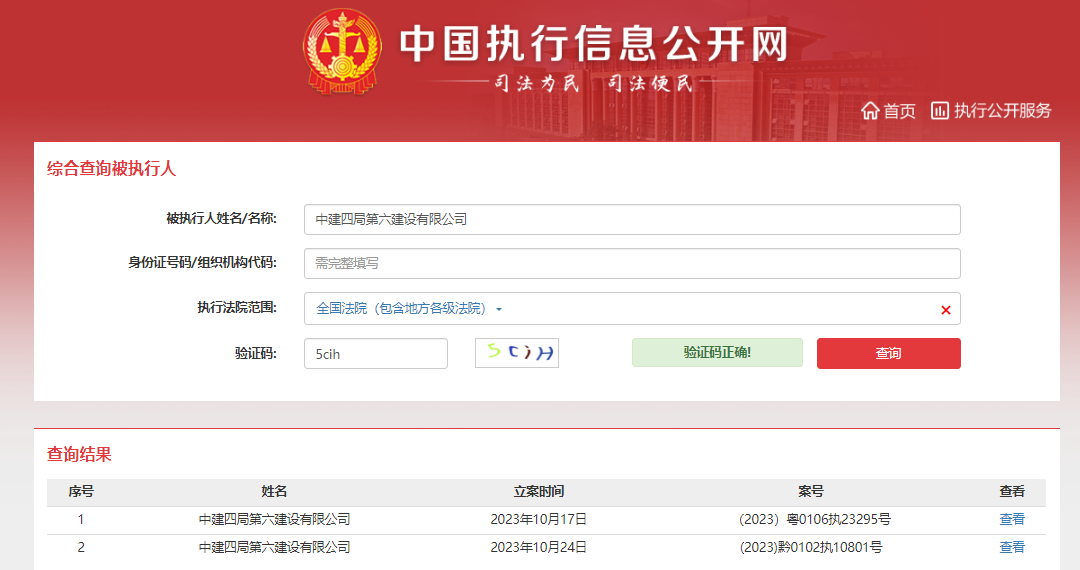The image size is (1080, 570).
Task: Click the red 查询 button
Action: (x=889, y=353)
